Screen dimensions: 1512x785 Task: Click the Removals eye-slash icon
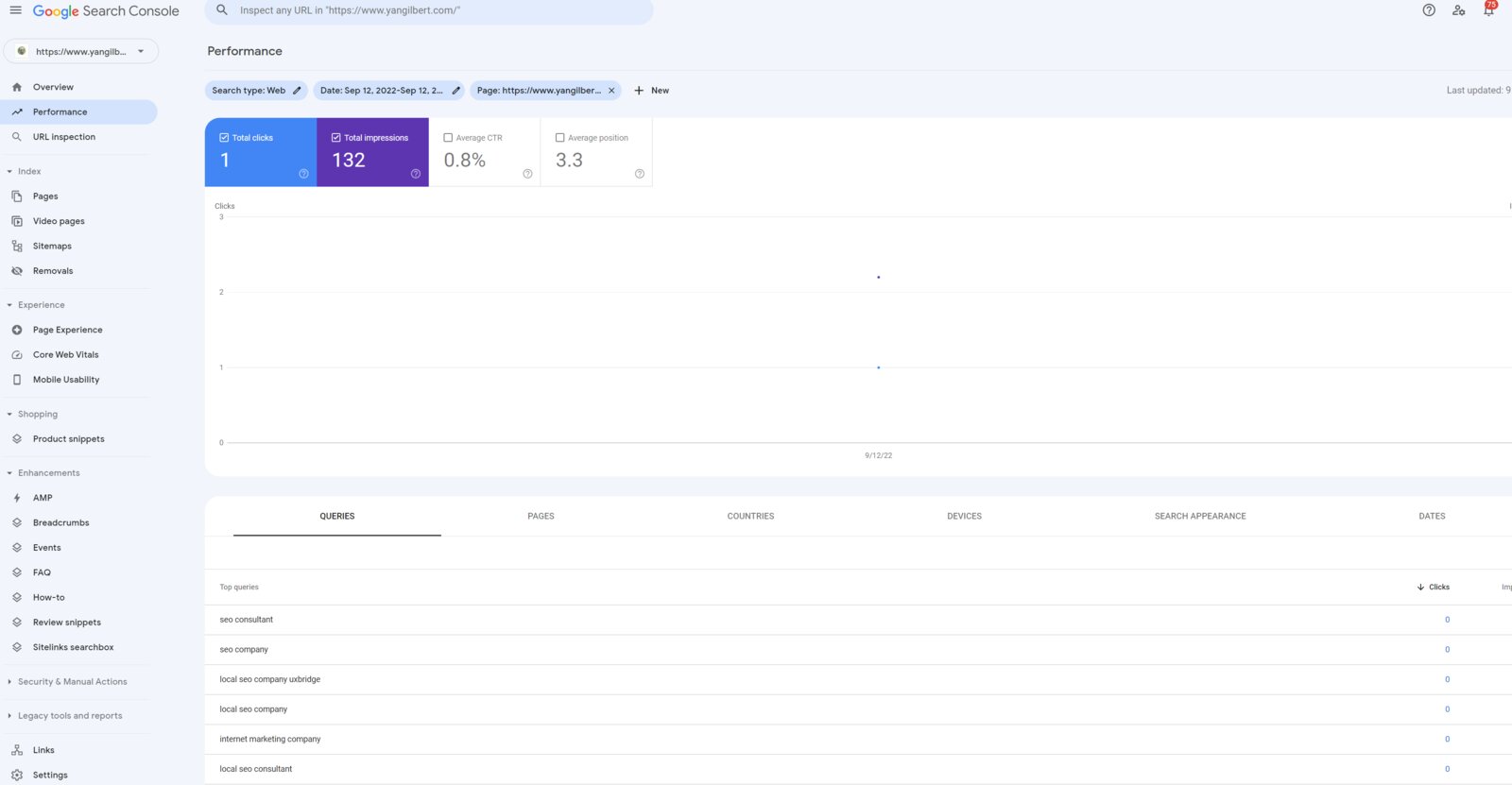pos(17,271)
